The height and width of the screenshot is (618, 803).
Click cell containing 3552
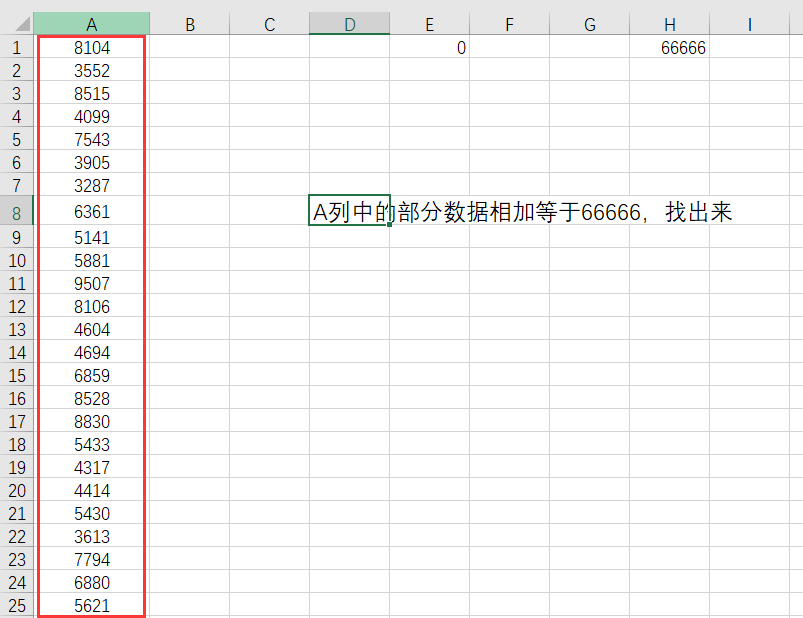tap(92, 70)
